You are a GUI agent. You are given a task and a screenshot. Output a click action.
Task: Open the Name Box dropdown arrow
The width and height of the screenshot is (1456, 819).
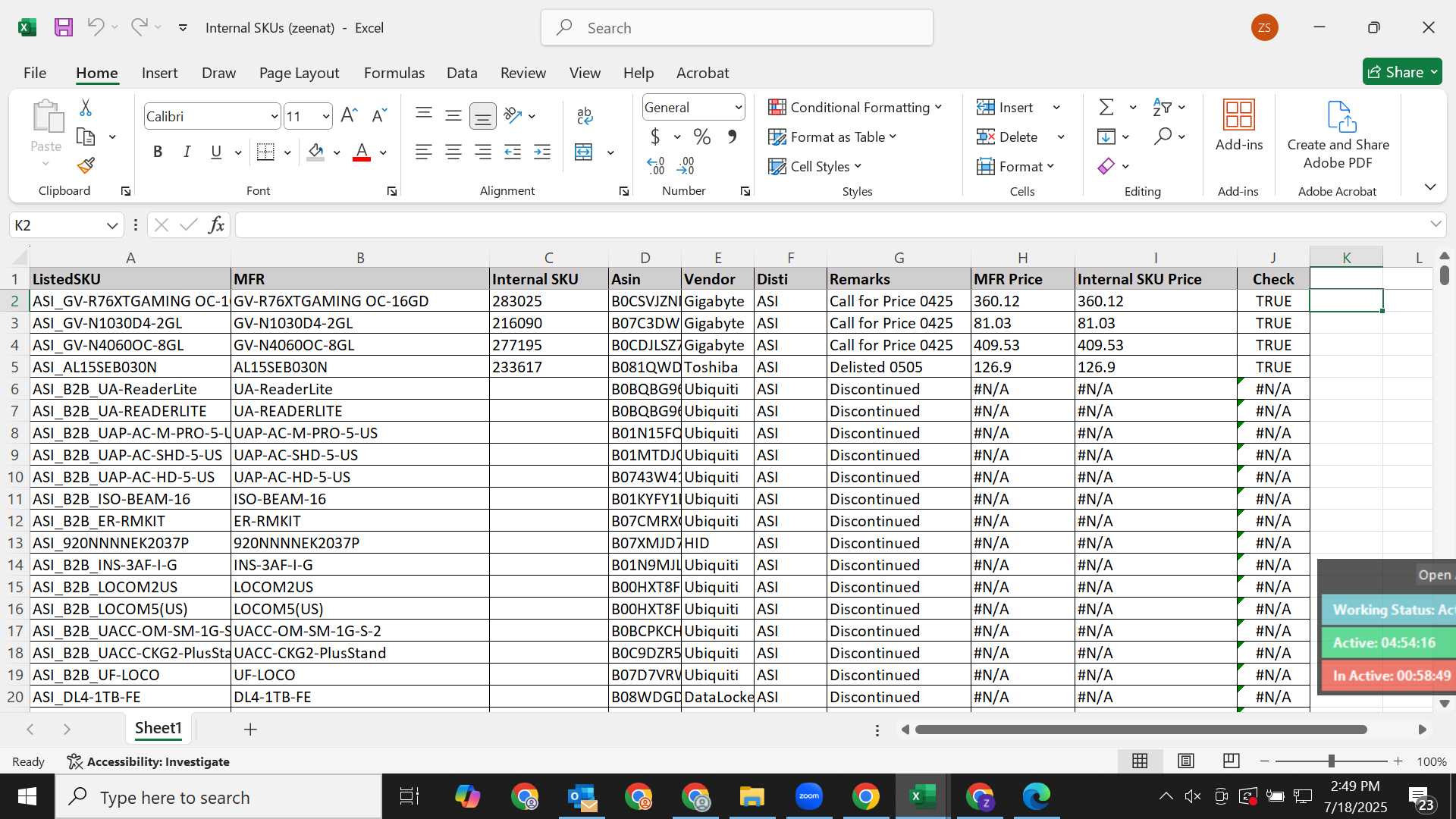click(112, 225)
